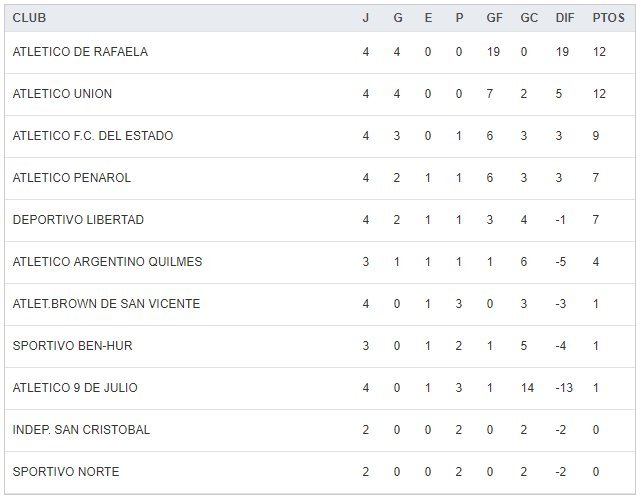
Task: Click Atletico 9 de Julio's -13 difference cell
Action: click(x=564, y=388)
